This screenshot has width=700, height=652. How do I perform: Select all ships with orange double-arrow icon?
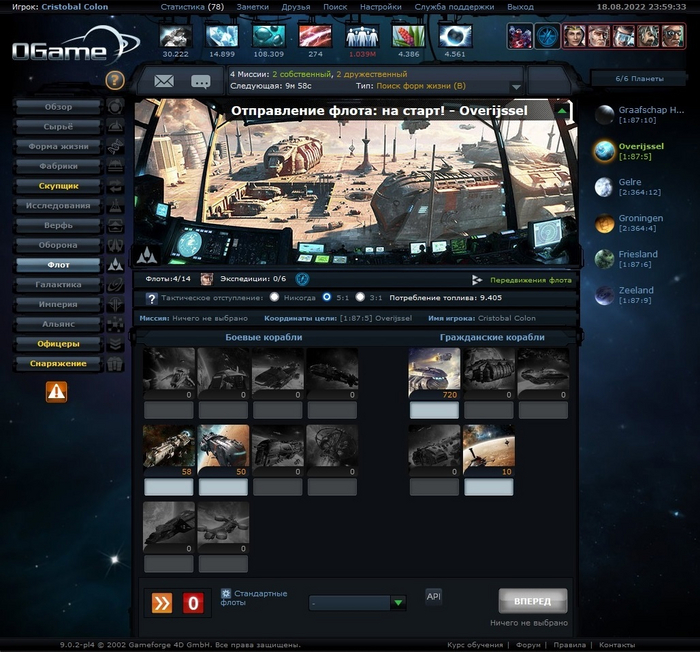162,603
